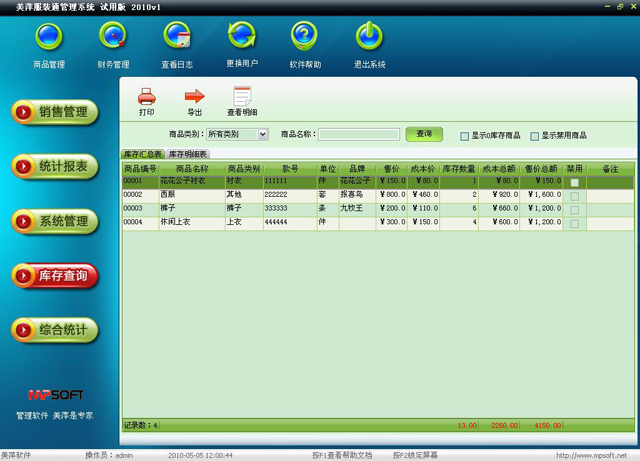This screenshot has height=461, width=640.
Task: Open 软件帮助 help icon
Action: point(305,40)
